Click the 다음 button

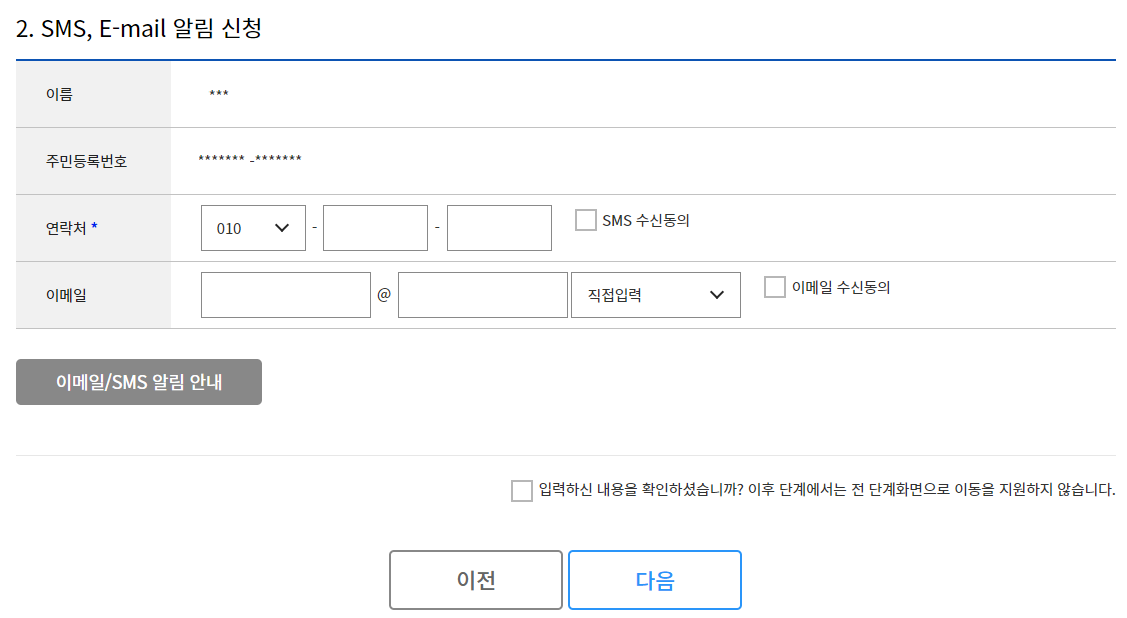(654, 580)
